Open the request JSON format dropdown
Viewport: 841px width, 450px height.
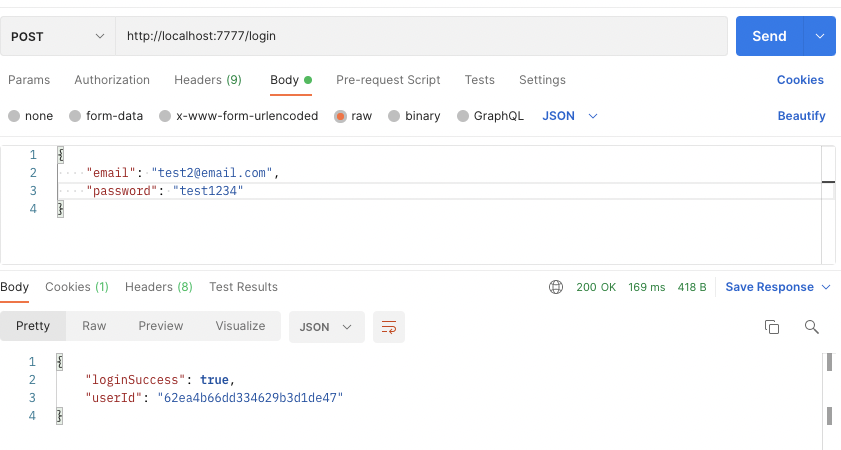click(570, 116)
